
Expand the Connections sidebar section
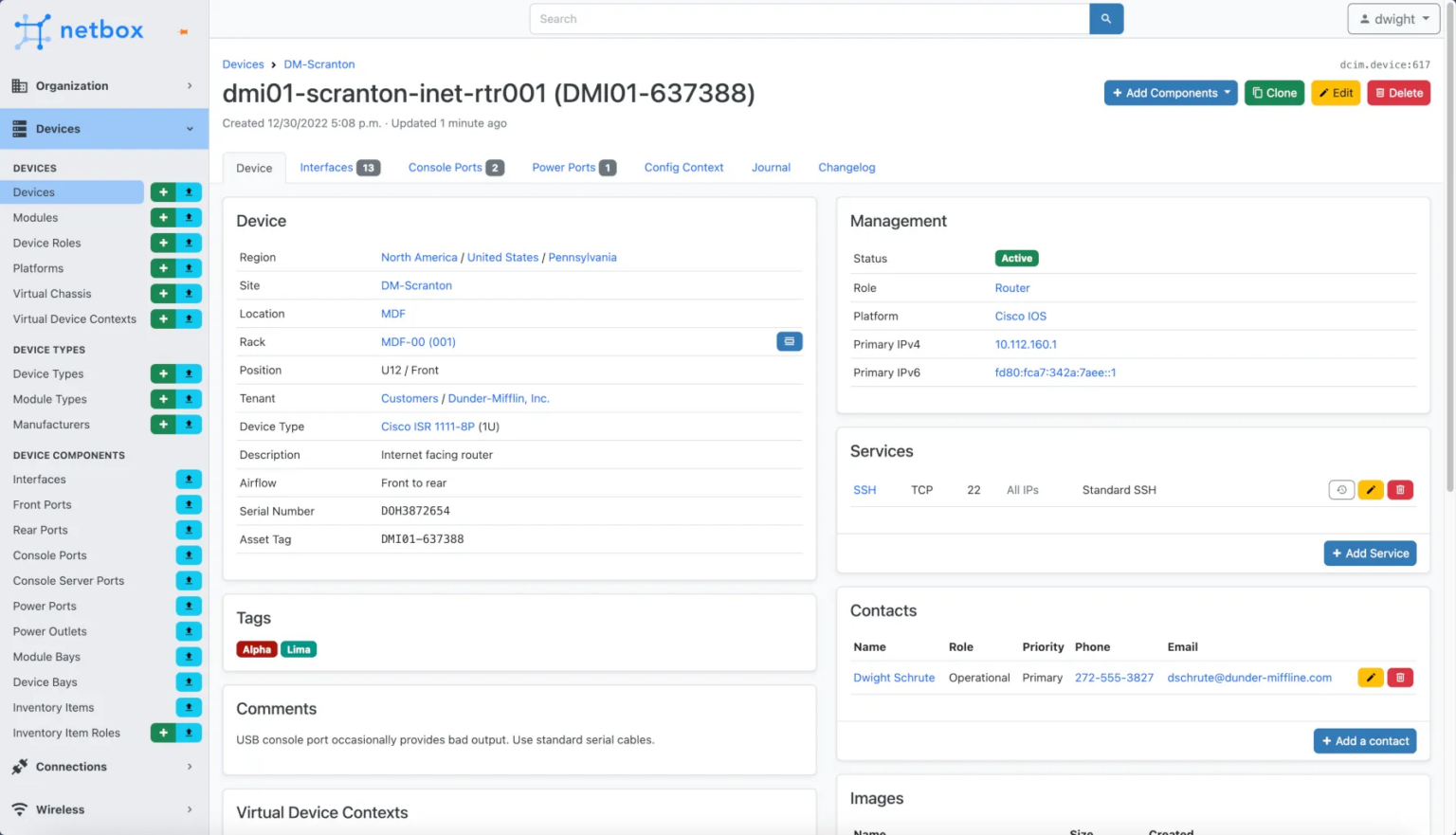click(x=104, y=766)
